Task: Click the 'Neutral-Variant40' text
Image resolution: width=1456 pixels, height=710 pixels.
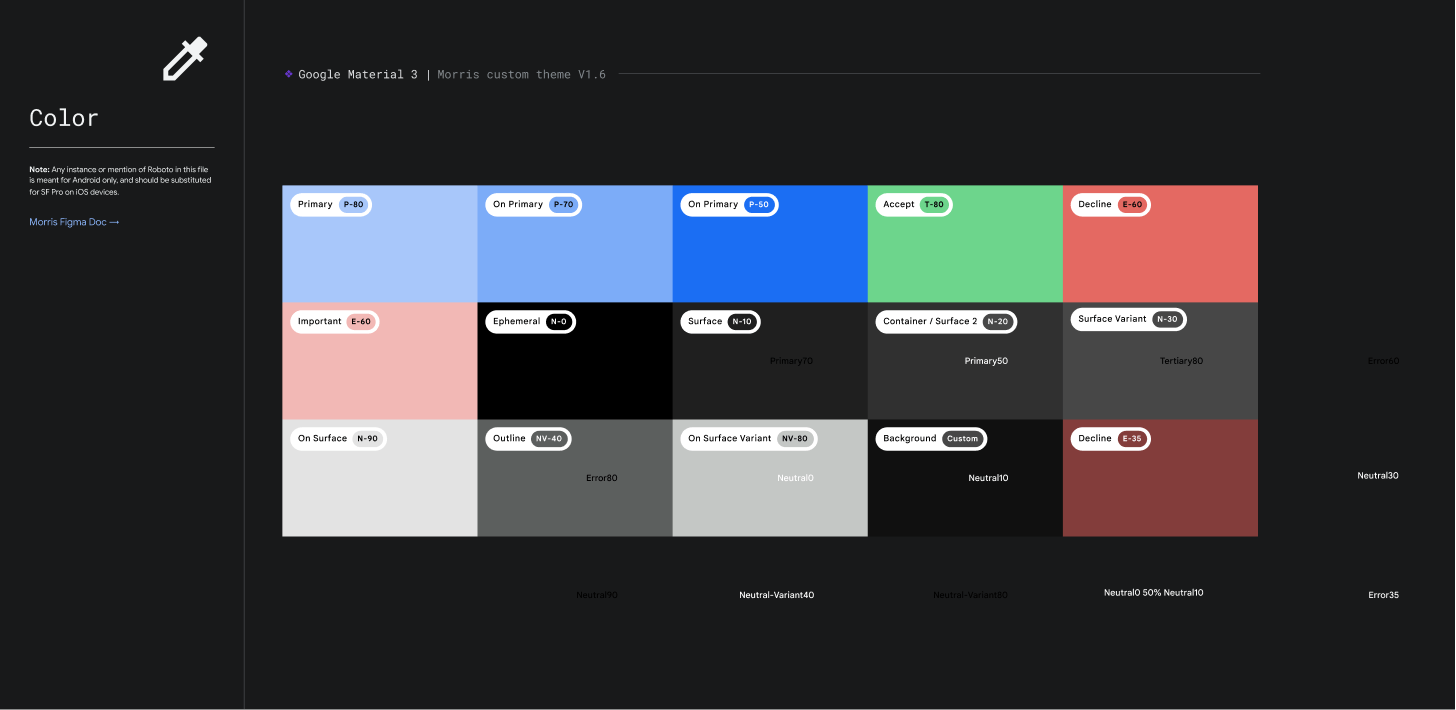Action: coord(777,595)
